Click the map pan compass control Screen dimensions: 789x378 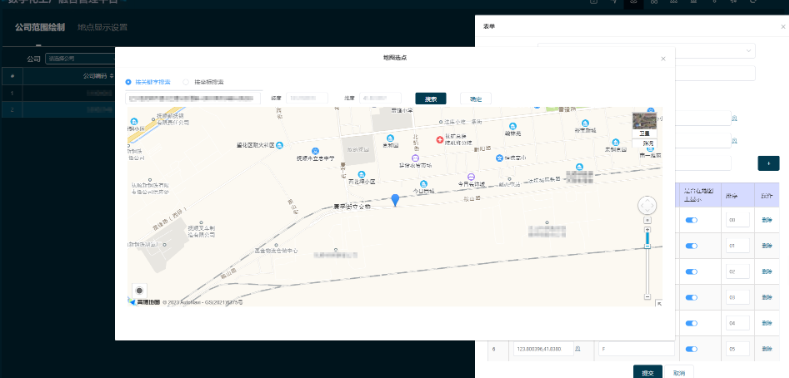[x=647, y=205]
